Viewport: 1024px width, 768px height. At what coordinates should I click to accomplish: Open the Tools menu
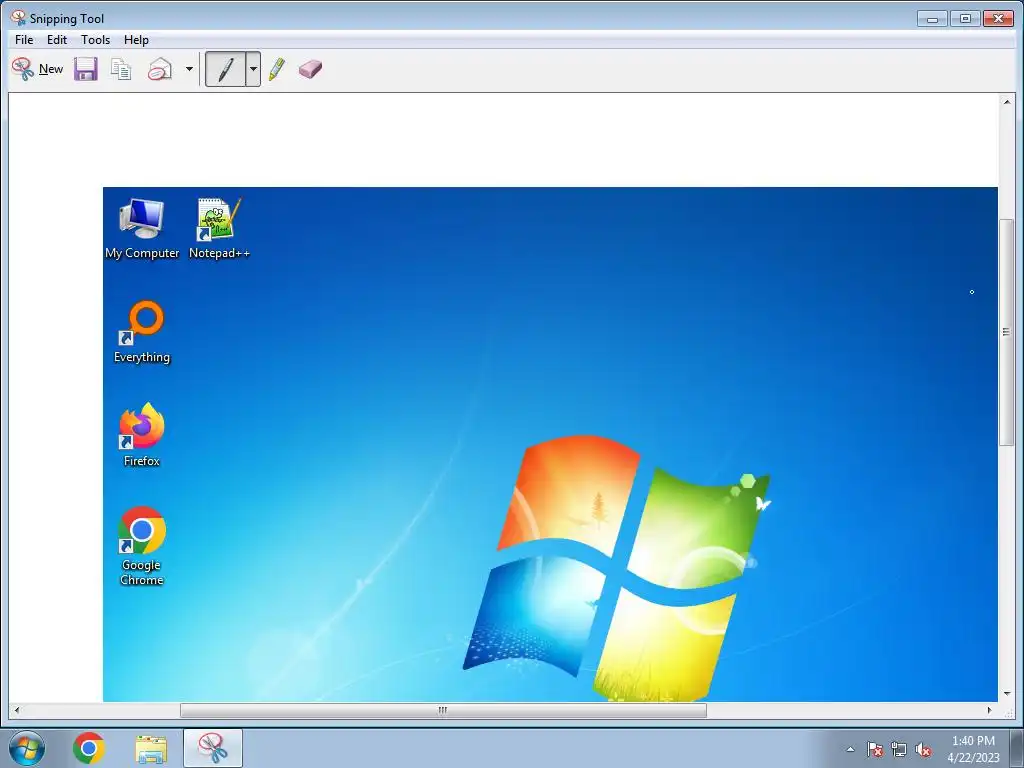pos(95,40)
